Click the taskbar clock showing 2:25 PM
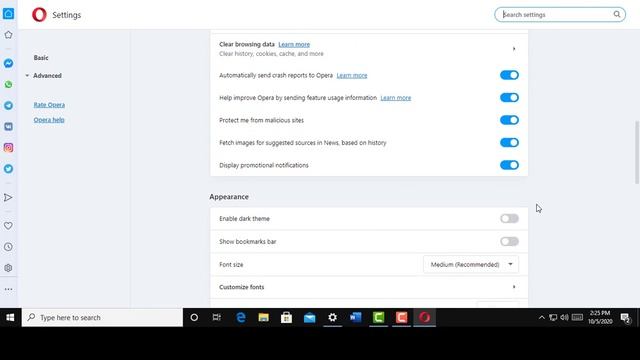This screenshot has width=640, height=360. (x=600, y=317)
